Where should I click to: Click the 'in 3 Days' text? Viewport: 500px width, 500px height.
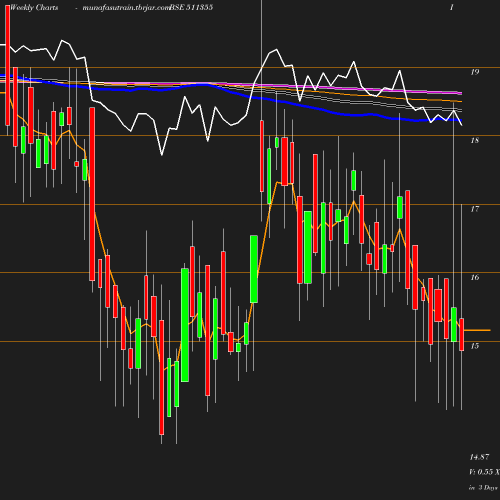pyautogui.click(x=483, y=488)
